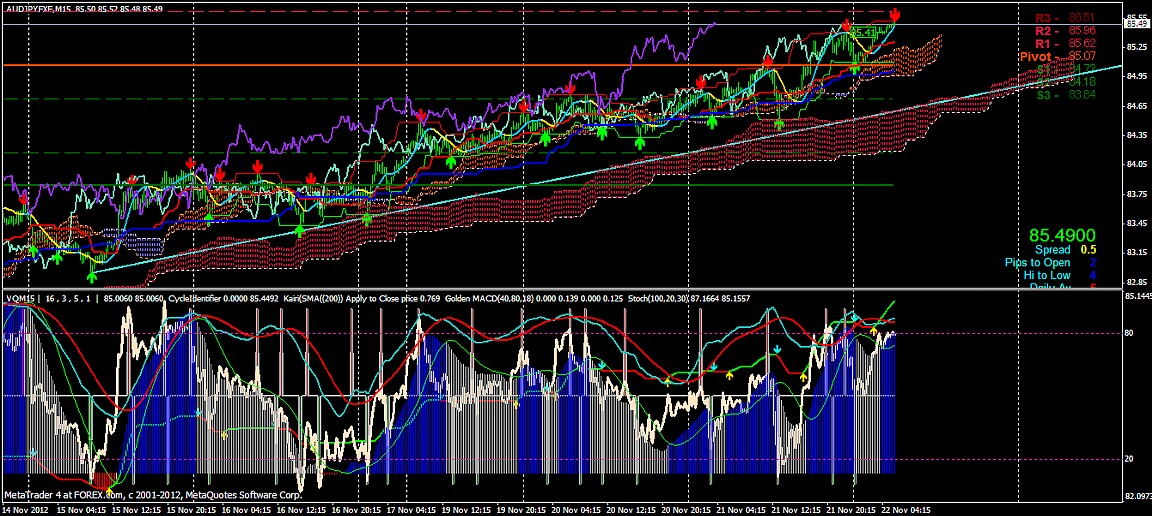
Task: Click the 20 Nov 20:15 time axis label
Action: [686, 509]
